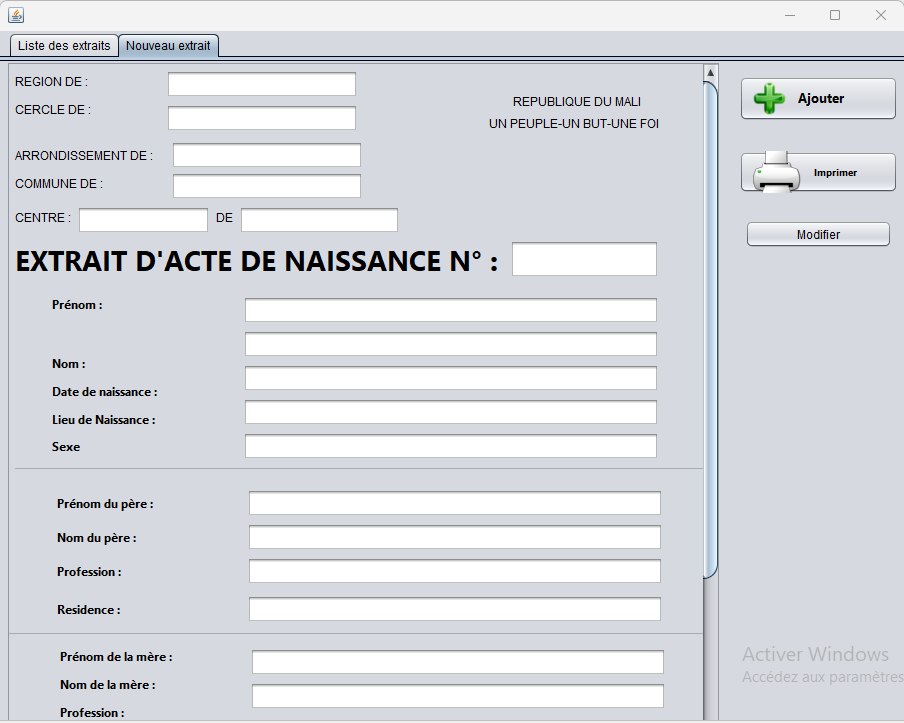
Task: Click the CERCLE DE input field
Action: point(261,118)
